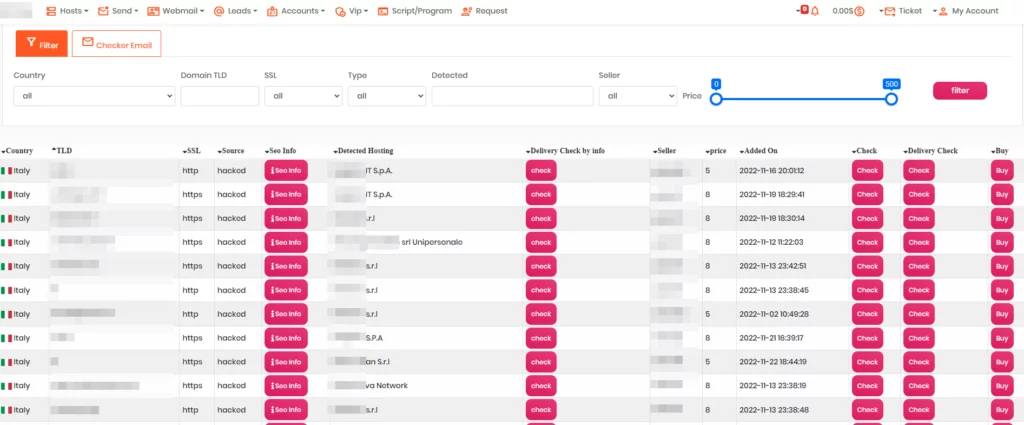1024x425 pixels.
Task: Click the My Account user icon
Action: tap(942, 11)
